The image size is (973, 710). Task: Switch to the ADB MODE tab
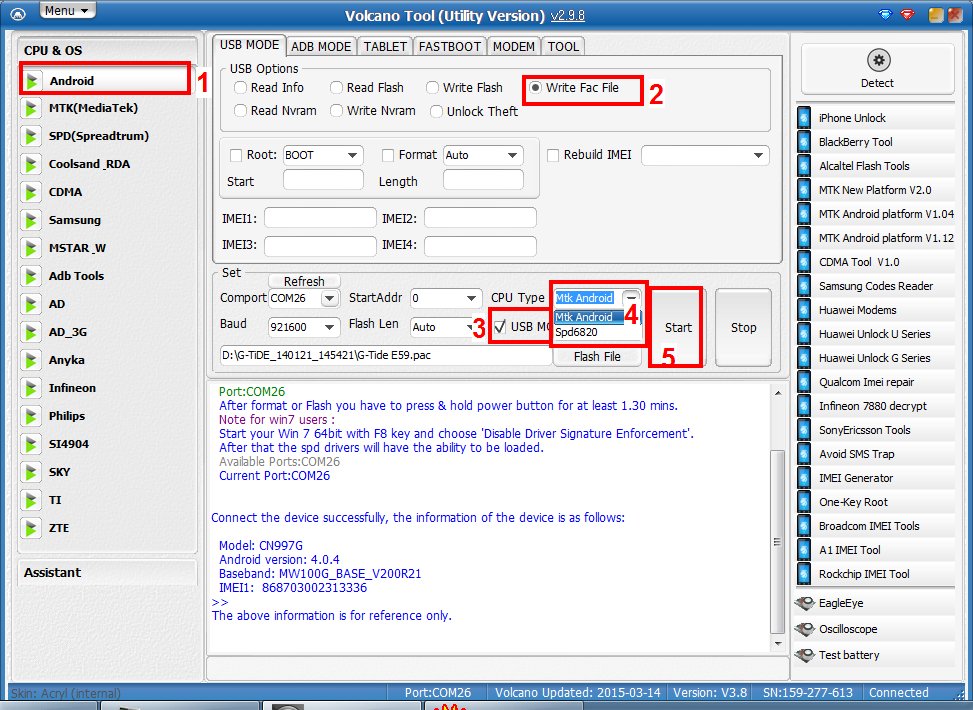[321, 47]
